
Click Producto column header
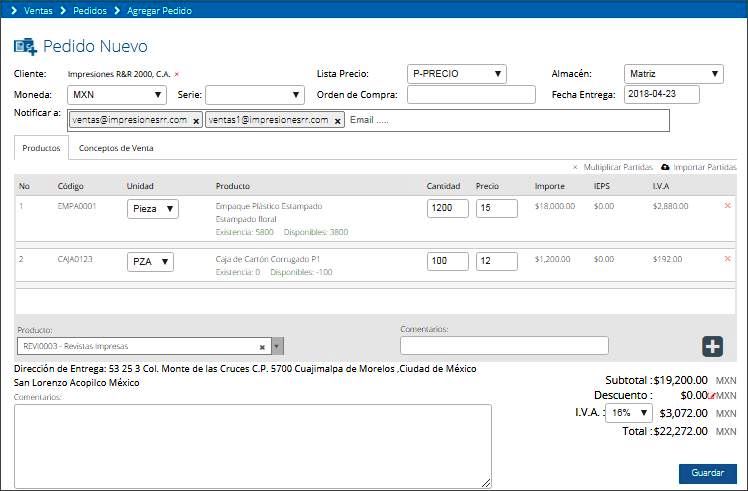coord(232,186)
